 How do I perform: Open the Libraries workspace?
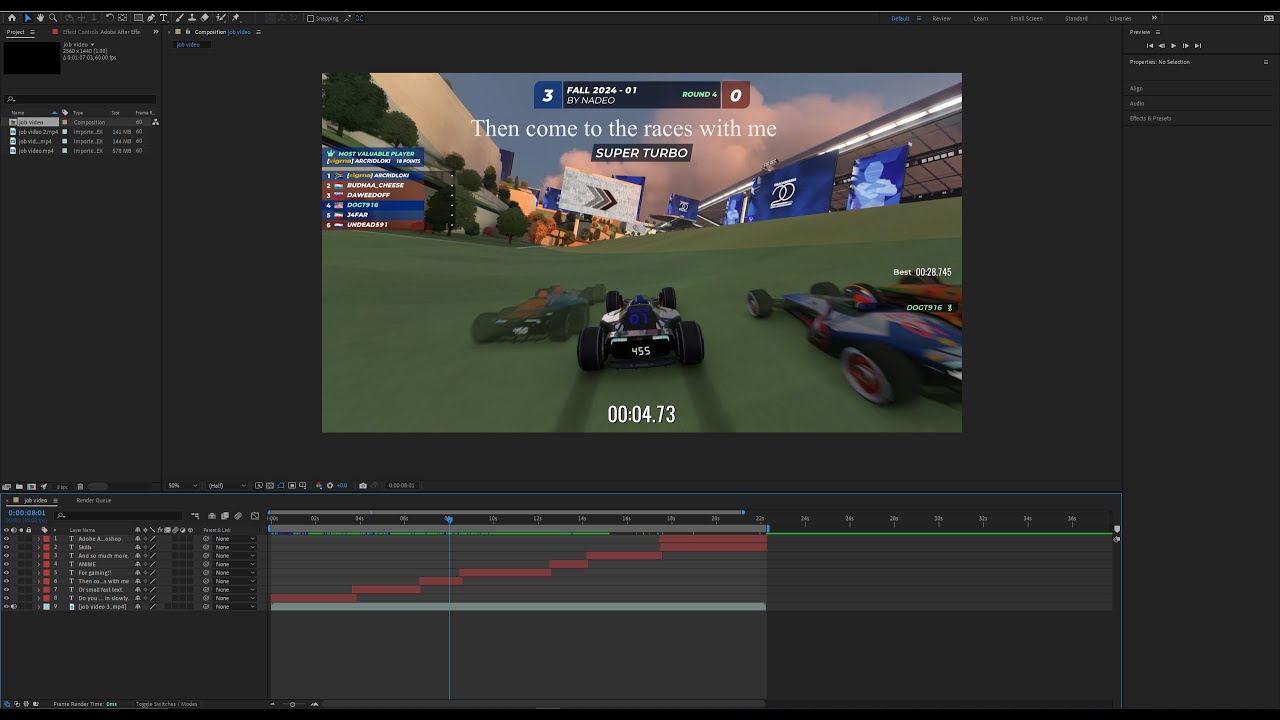pos(1120,18)
